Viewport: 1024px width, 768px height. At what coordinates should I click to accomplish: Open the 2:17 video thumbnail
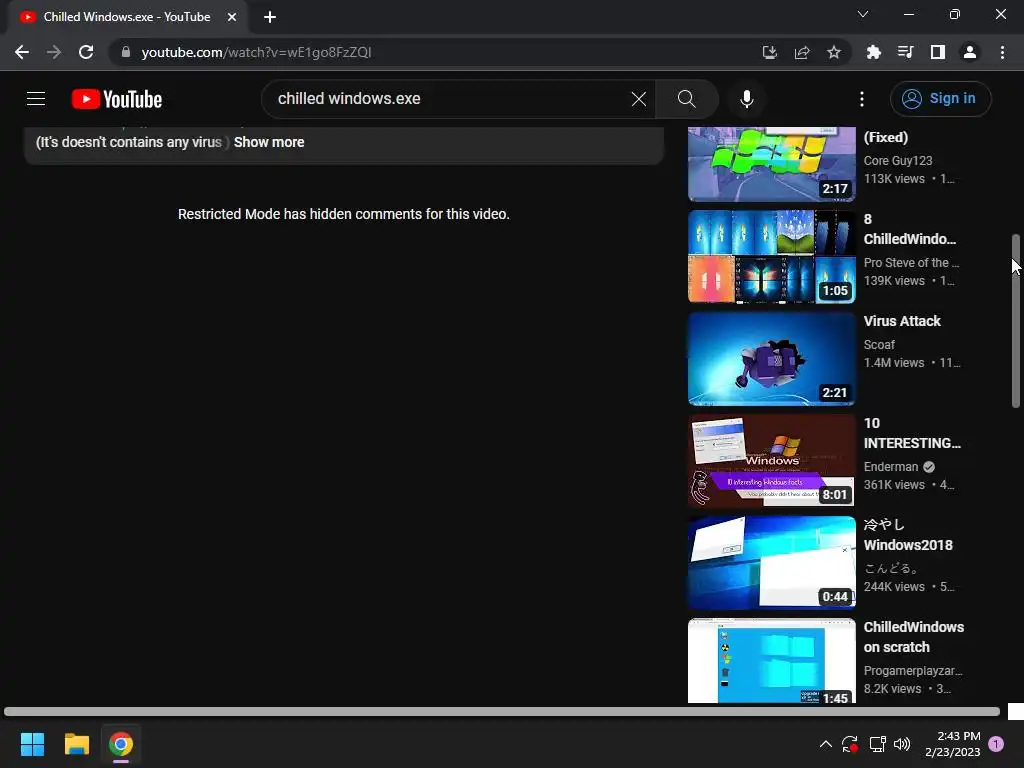(771, 164)
